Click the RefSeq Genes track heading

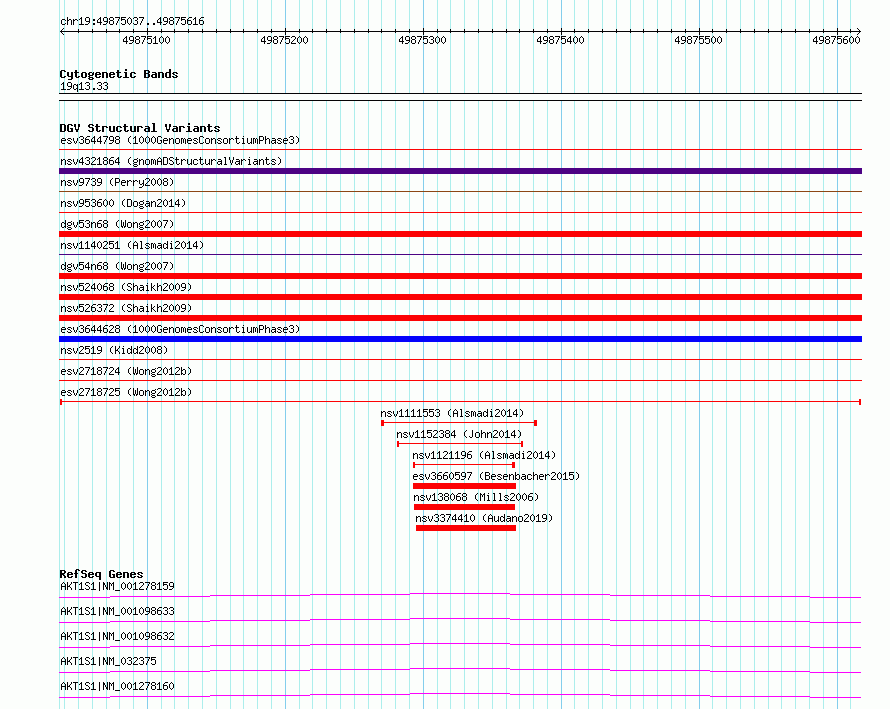(101, 574)
